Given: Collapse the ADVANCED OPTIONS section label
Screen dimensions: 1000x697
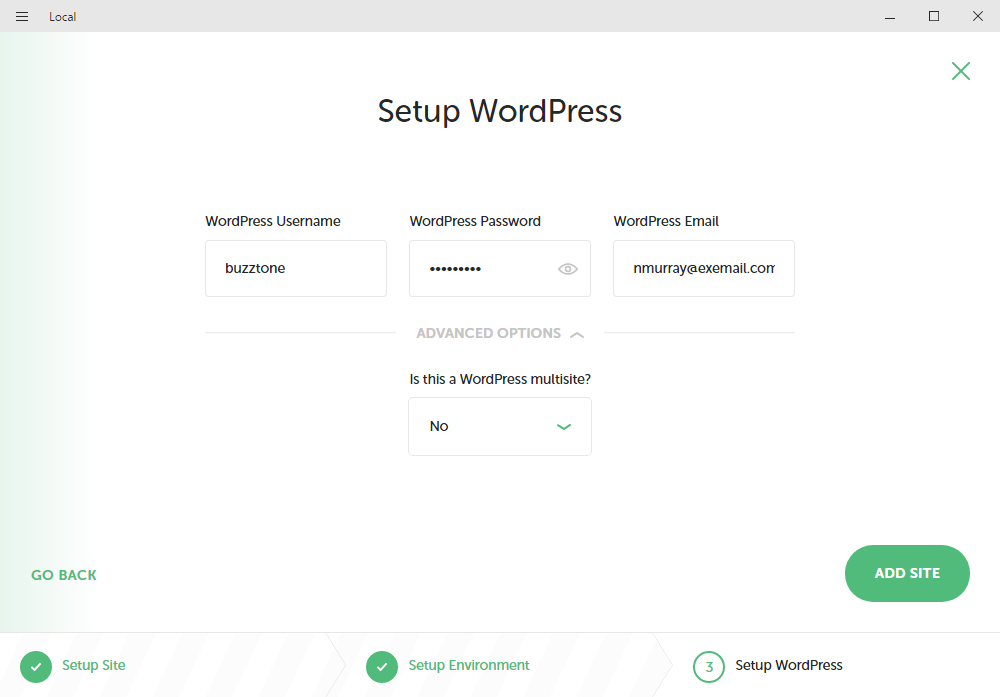Looking at the screenshot, I should pos(488,333).
